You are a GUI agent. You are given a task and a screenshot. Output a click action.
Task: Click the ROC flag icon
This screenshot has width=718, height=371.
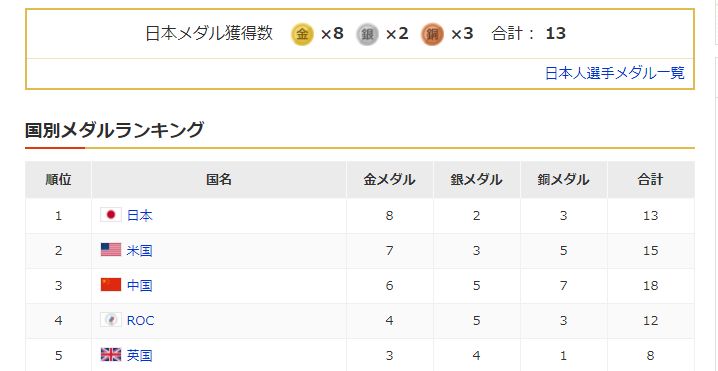(111, 320)
